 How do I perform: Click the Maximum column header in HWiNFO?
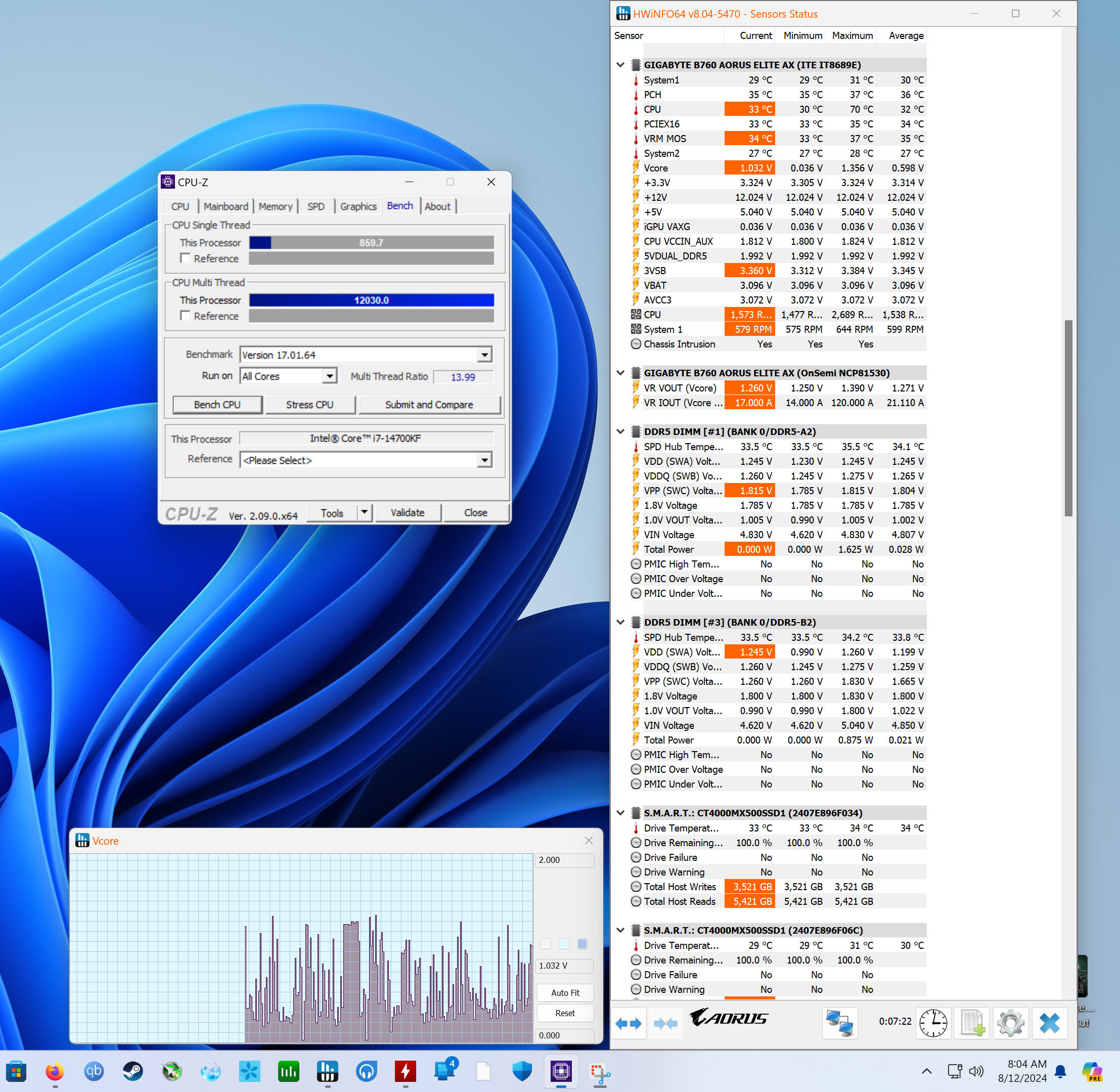coord(852,35)
